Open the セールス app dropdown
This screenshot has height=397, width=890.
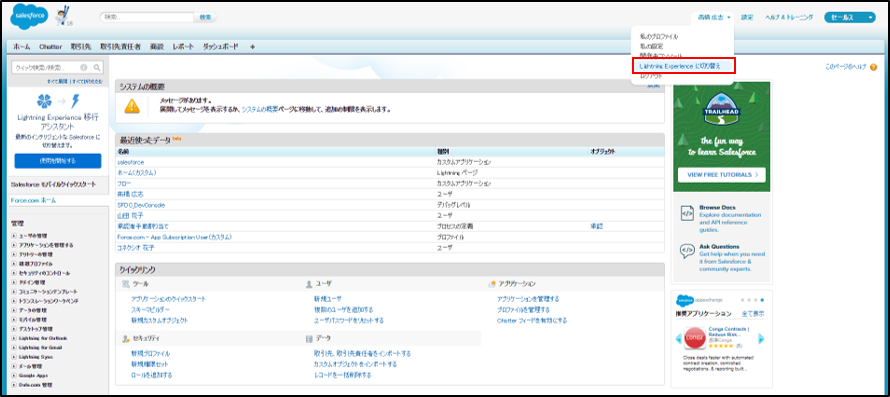click(x=850, y=18)
